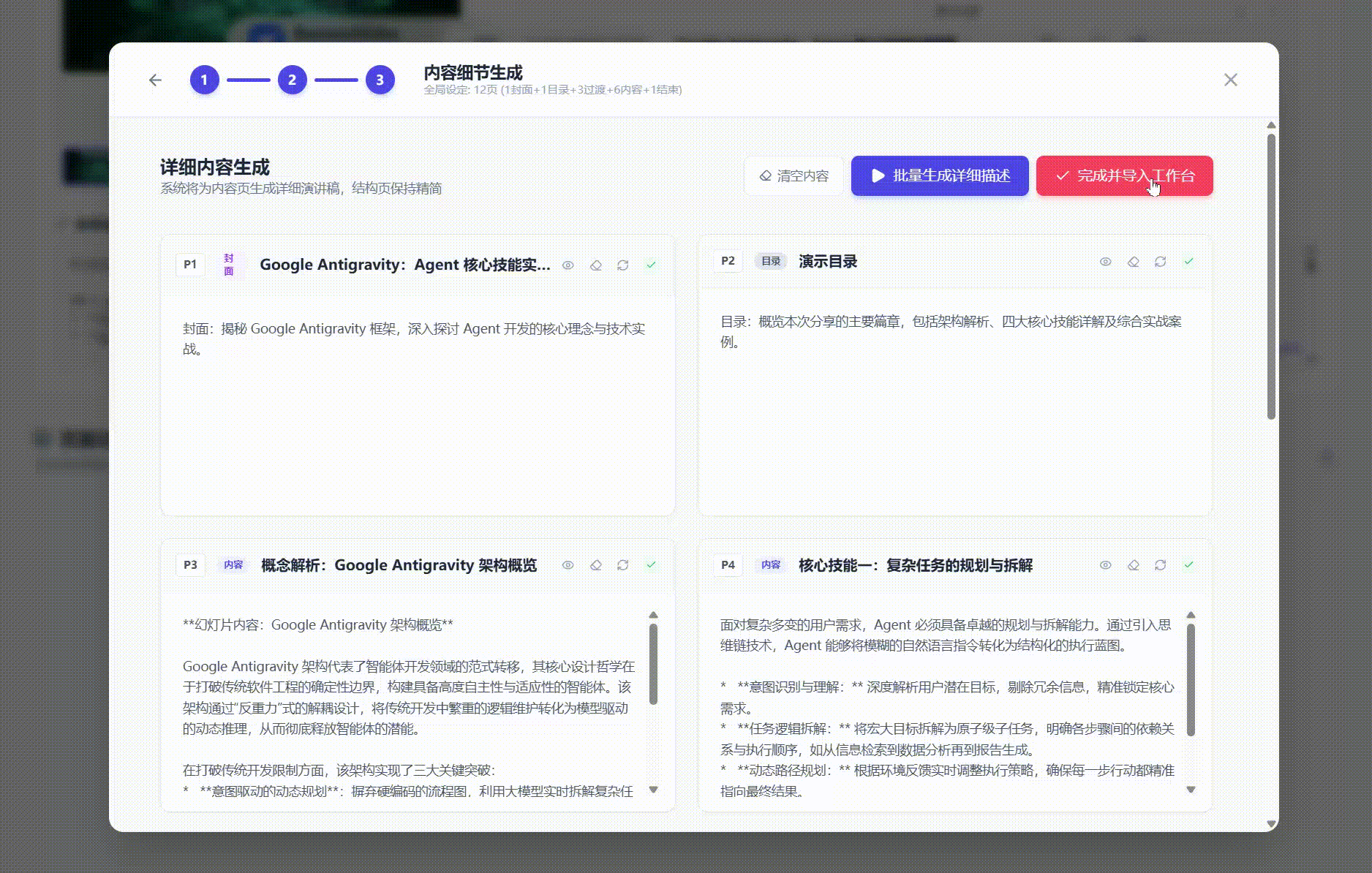Viewport: 1372px width, 873px height.
Task: Click 批量生成详细描述 button
Action: pos(940,175)
